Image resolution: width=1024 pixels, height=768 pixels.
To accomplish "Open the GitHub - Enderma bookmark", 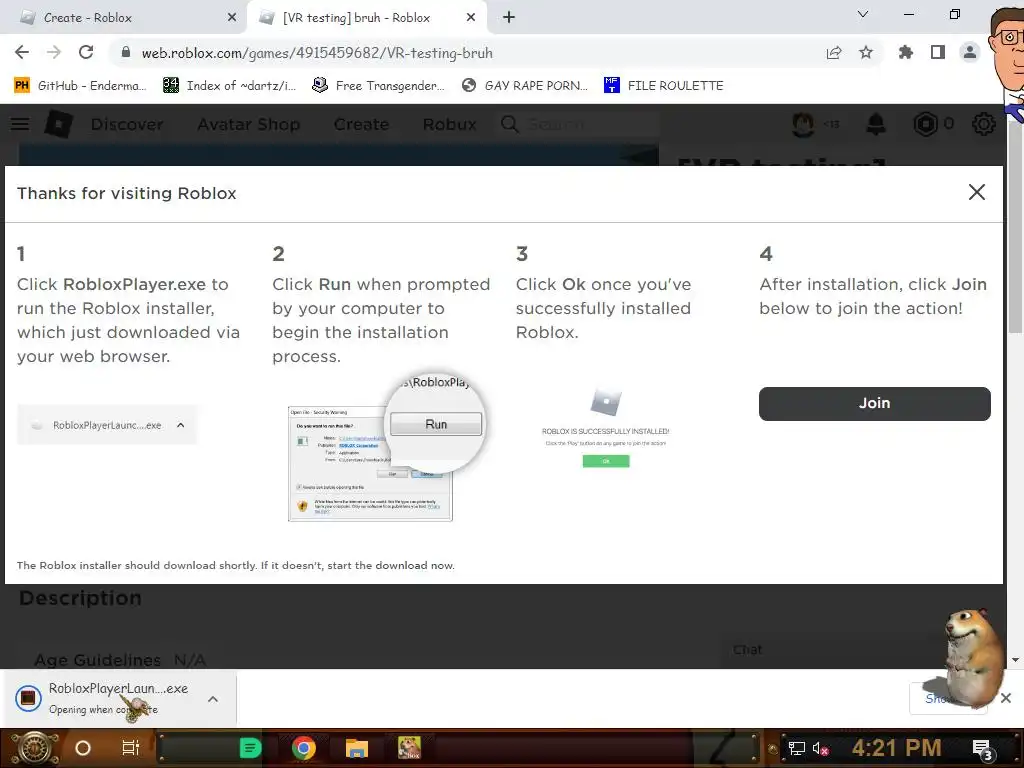I will pyautogui.click(x=80, y=86).
